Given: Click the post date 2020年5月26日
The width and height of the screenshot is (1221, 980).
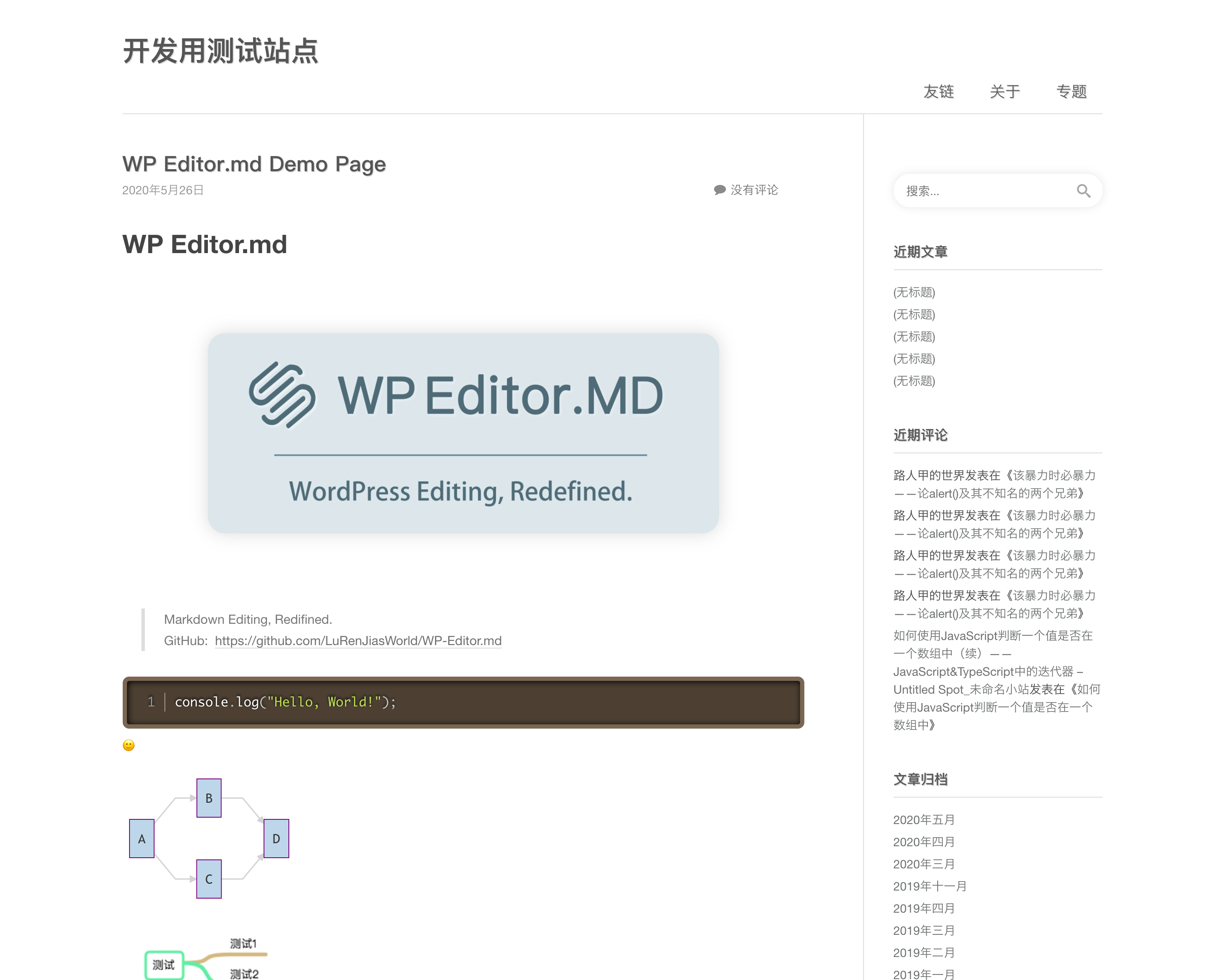Looking at the screenshot, I should click(163, 190).
